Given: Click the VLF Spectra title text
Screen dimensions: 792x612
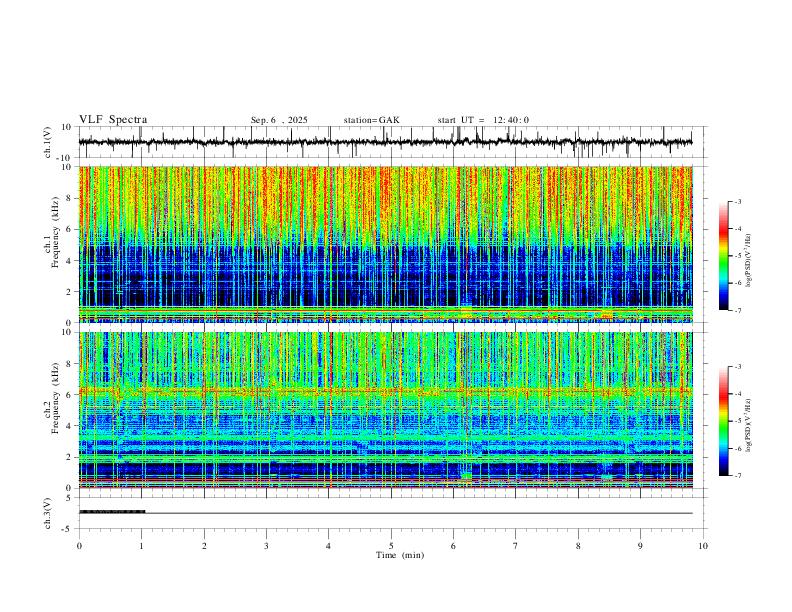Looking at the screenshot, I should [113, 120].
